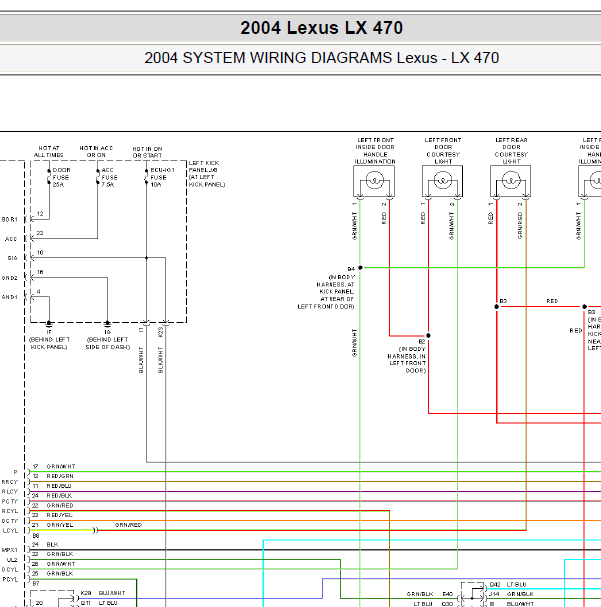601x607 pixels.
Task: Click the "2004 SYSTEM WIRING DIAGRAMS Lexus - LX 470" heading
Action: pos(322,58)
